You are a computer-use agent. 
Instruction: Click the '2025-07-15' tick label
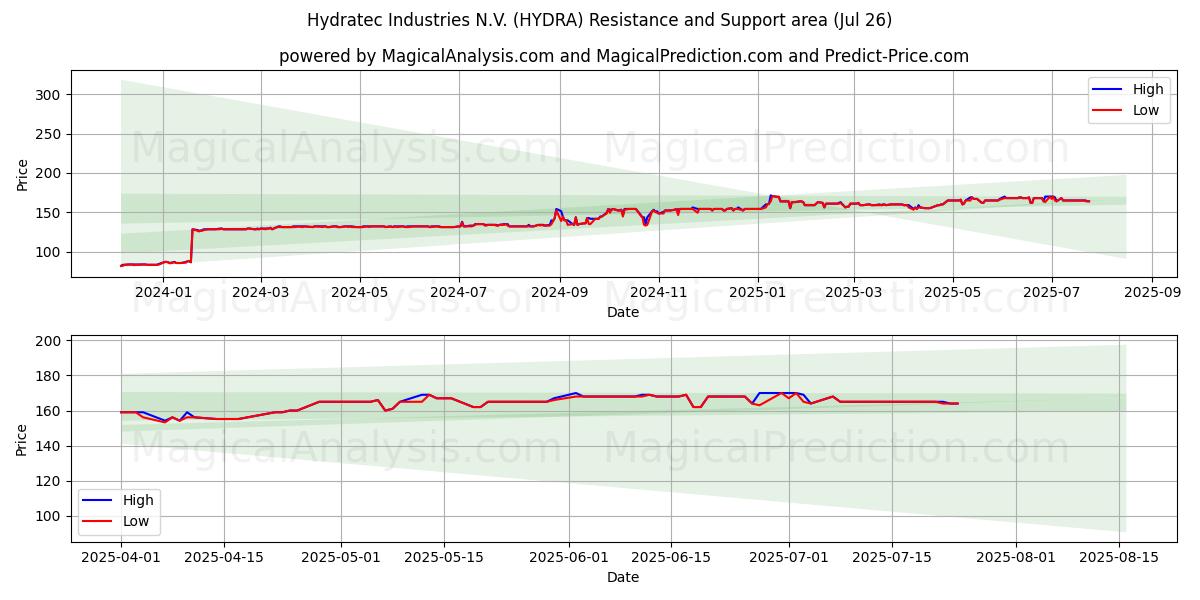point(892,558)
